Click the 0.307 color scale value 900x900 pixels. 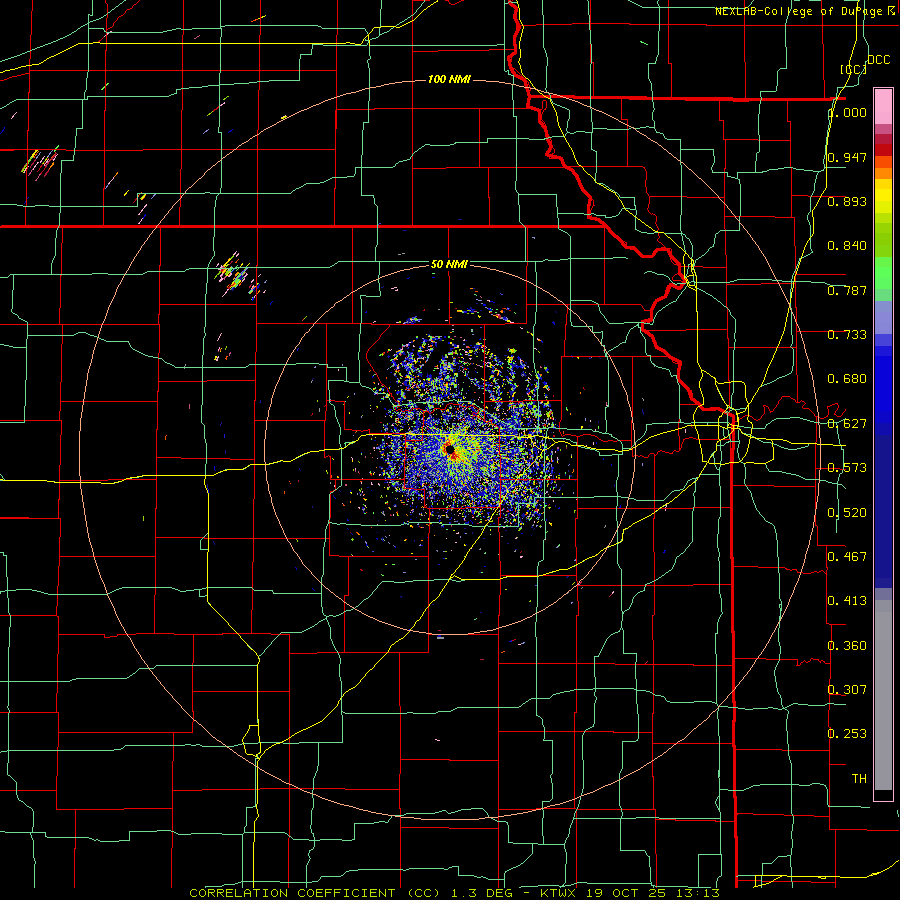(x=847, y=690)
